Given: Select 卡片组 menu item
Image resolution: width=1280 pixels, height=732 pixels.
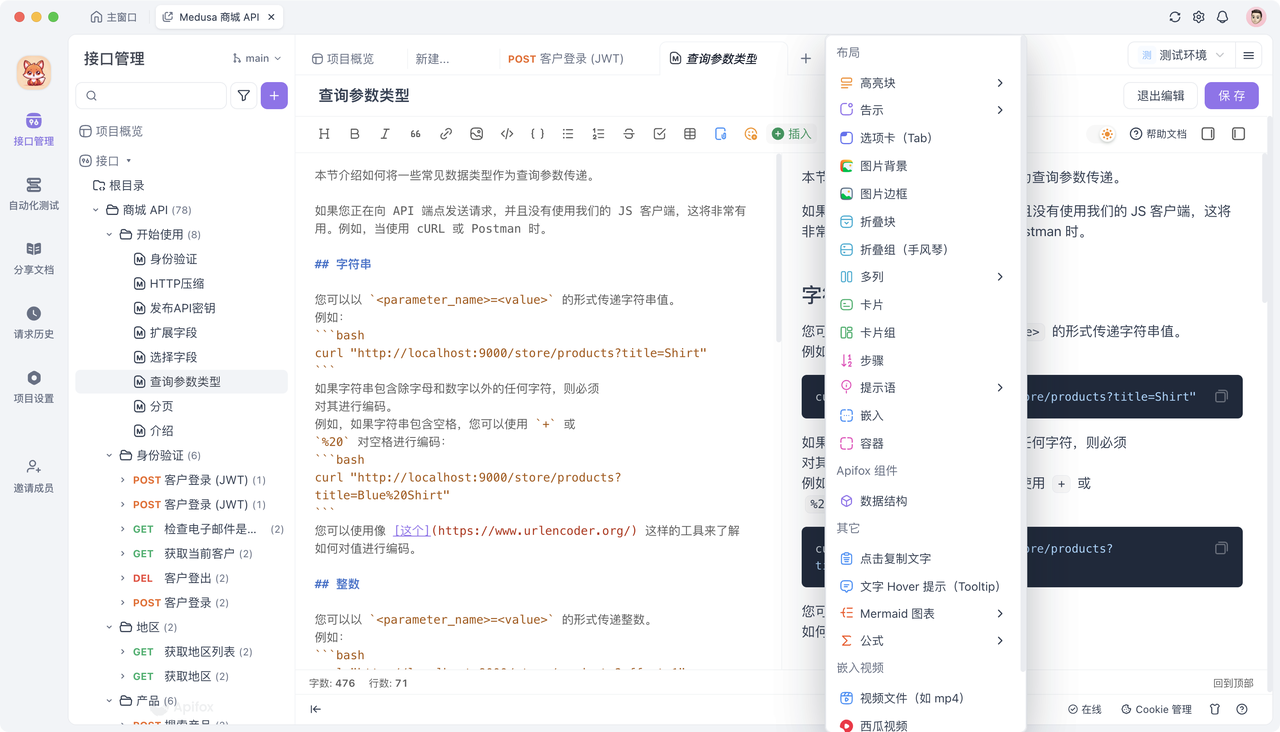Looking at the screenshot, I should [922, 332].
